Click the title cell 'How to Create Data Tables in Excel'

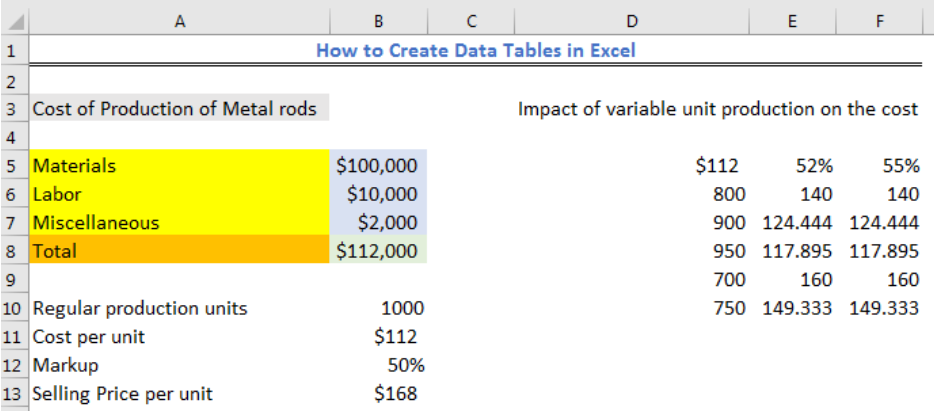(475, 51)
